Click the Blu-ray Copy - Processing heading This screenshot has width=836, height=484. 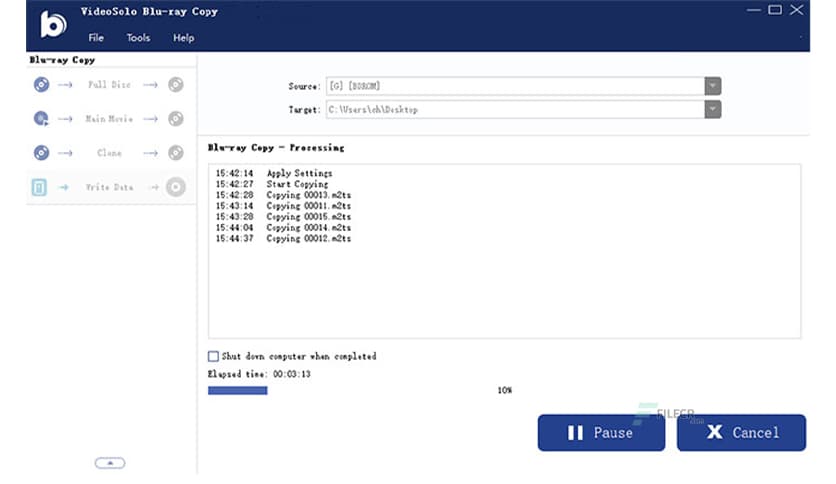[x=276, y=148]
